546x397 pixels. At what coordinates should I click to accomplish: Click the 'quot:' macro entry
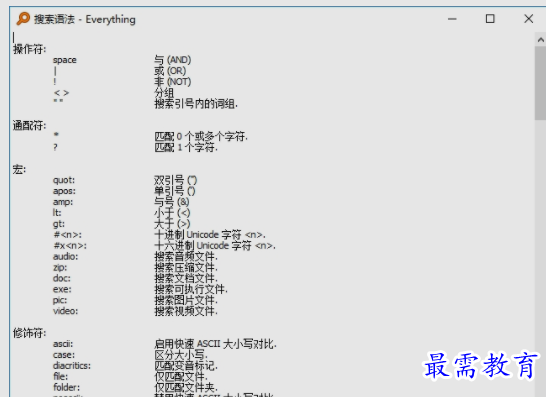coord(64,180)
